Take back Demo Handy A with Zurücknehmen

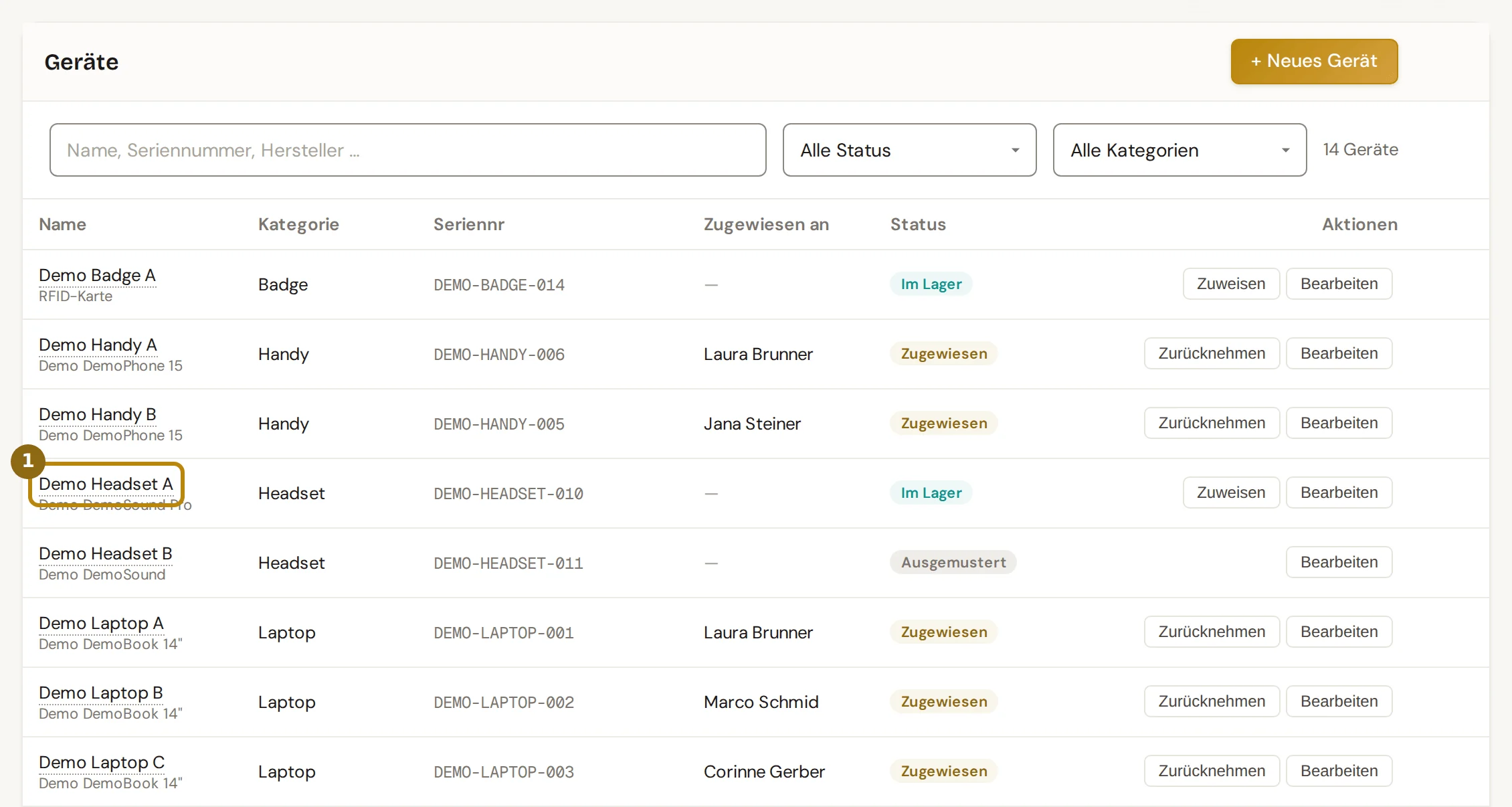click(1212, 353)
